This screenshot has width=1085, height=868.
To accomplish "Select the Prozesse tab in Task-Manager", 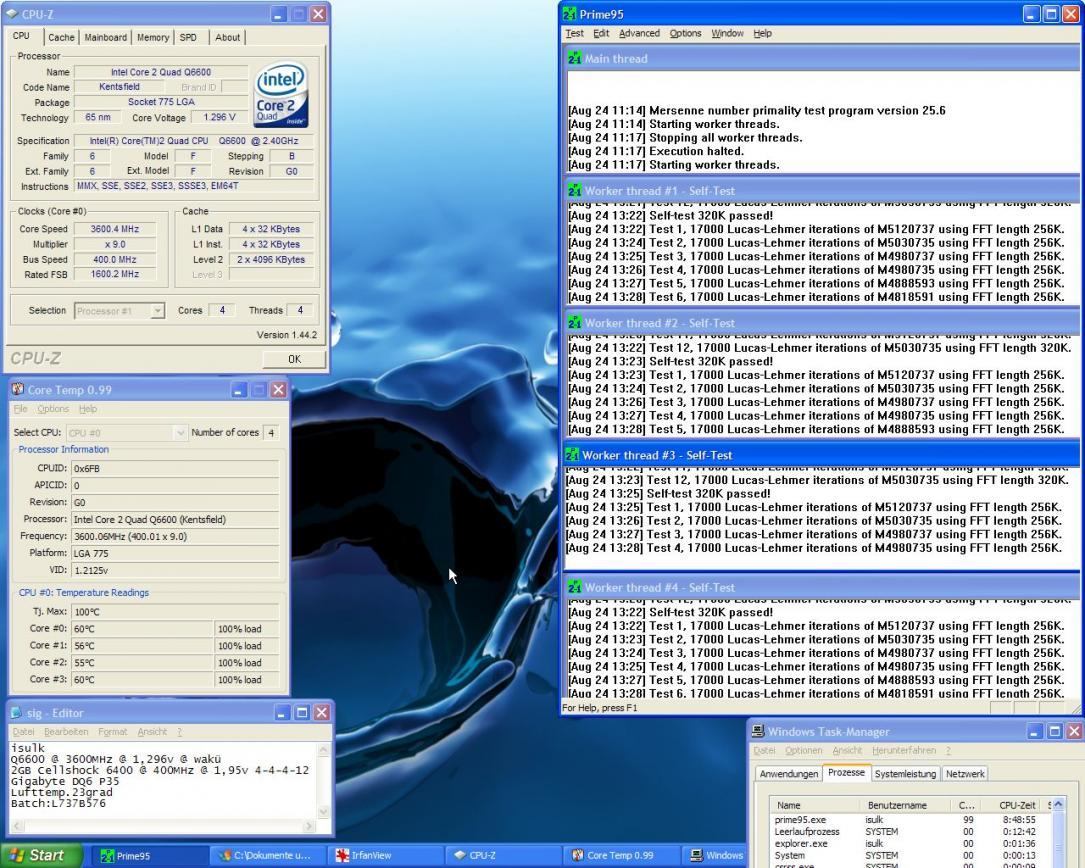I will click(846, 772).
